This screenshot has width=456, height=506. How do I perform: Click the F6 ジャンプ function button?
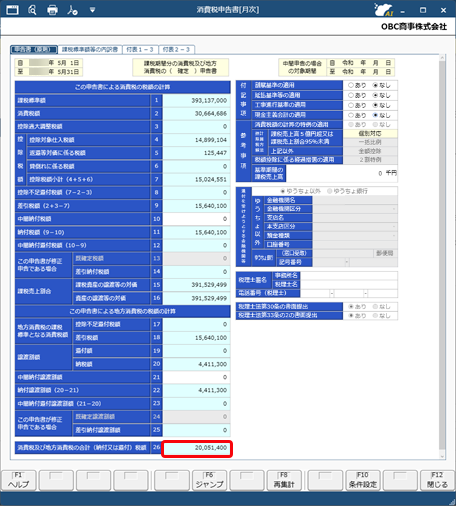[209, 480]
